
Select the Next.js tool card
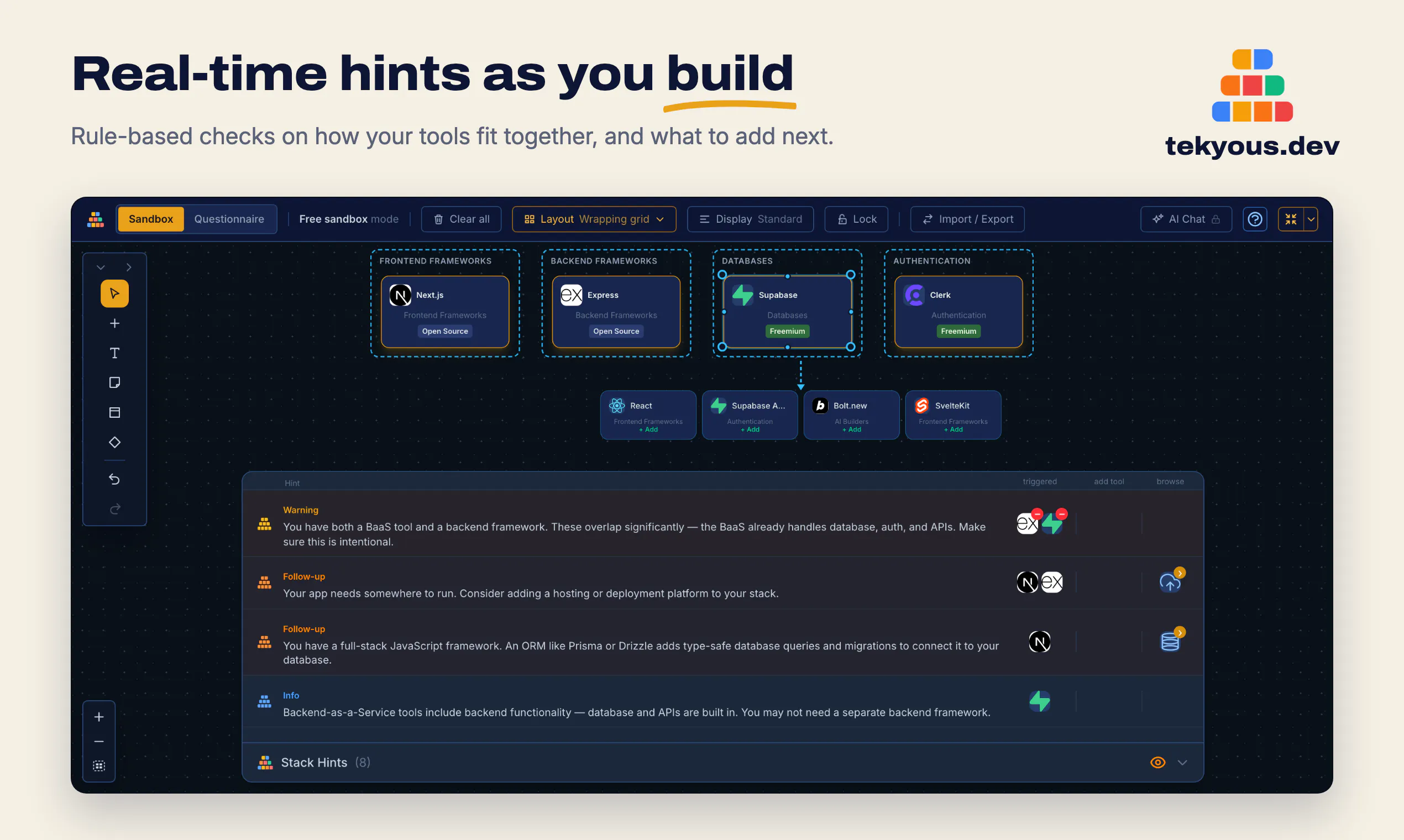coord(445,312)
